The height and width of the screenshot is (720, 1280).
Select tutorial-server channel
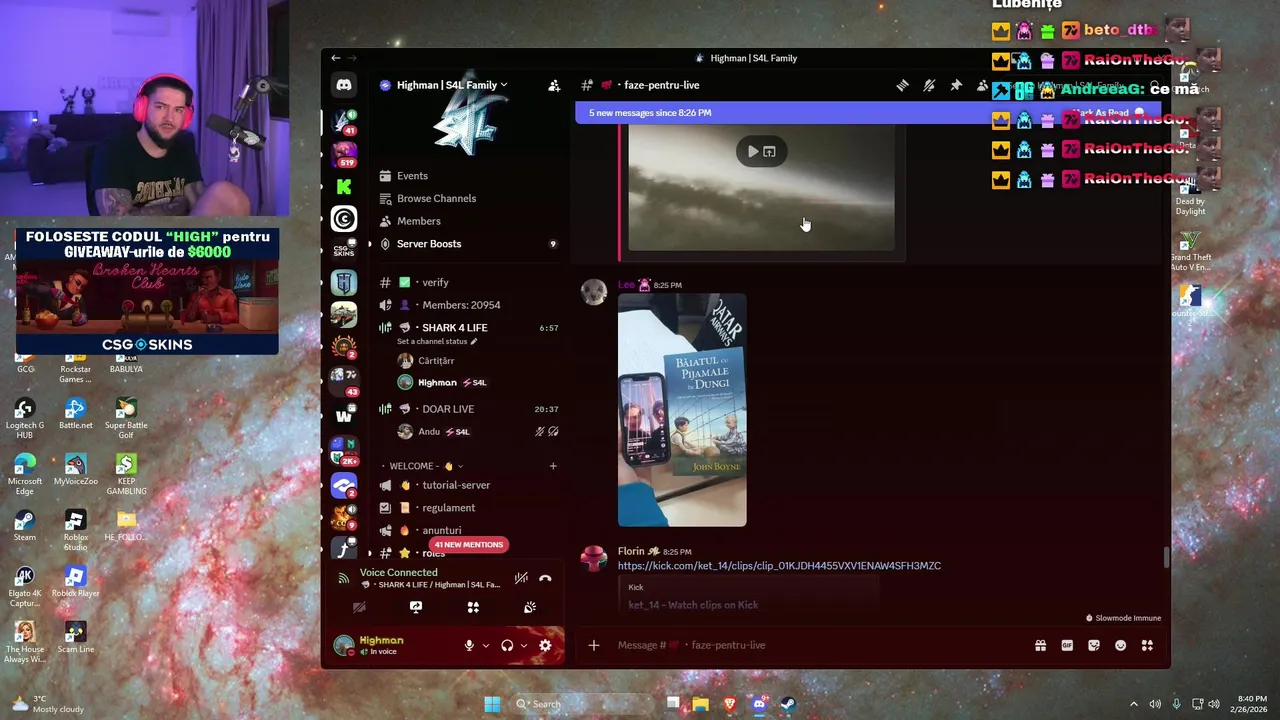[x=468, y=485]
